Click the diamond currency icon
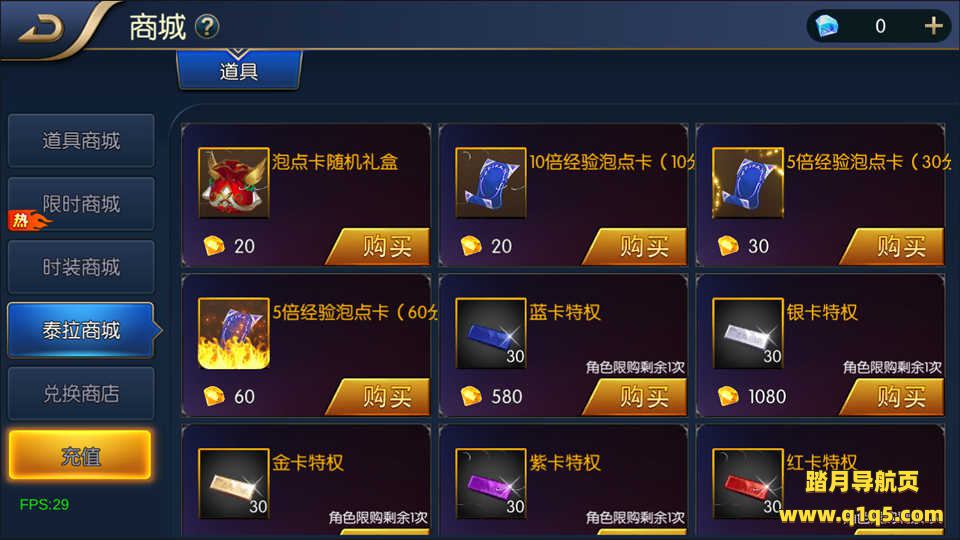This screenshot has width=960, height=540. point(827,26)
